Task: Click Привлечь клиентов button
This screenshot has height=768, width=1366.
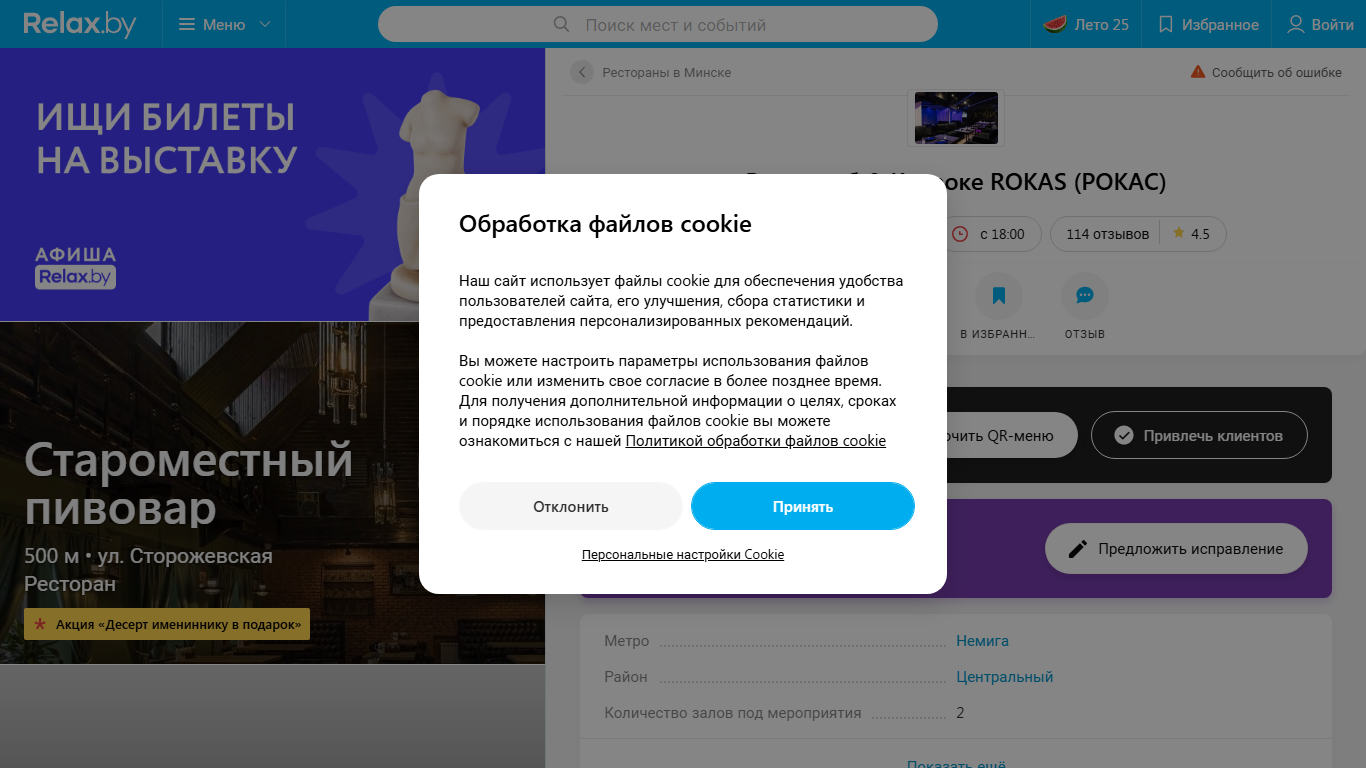Action: (x=1199, y=435)
